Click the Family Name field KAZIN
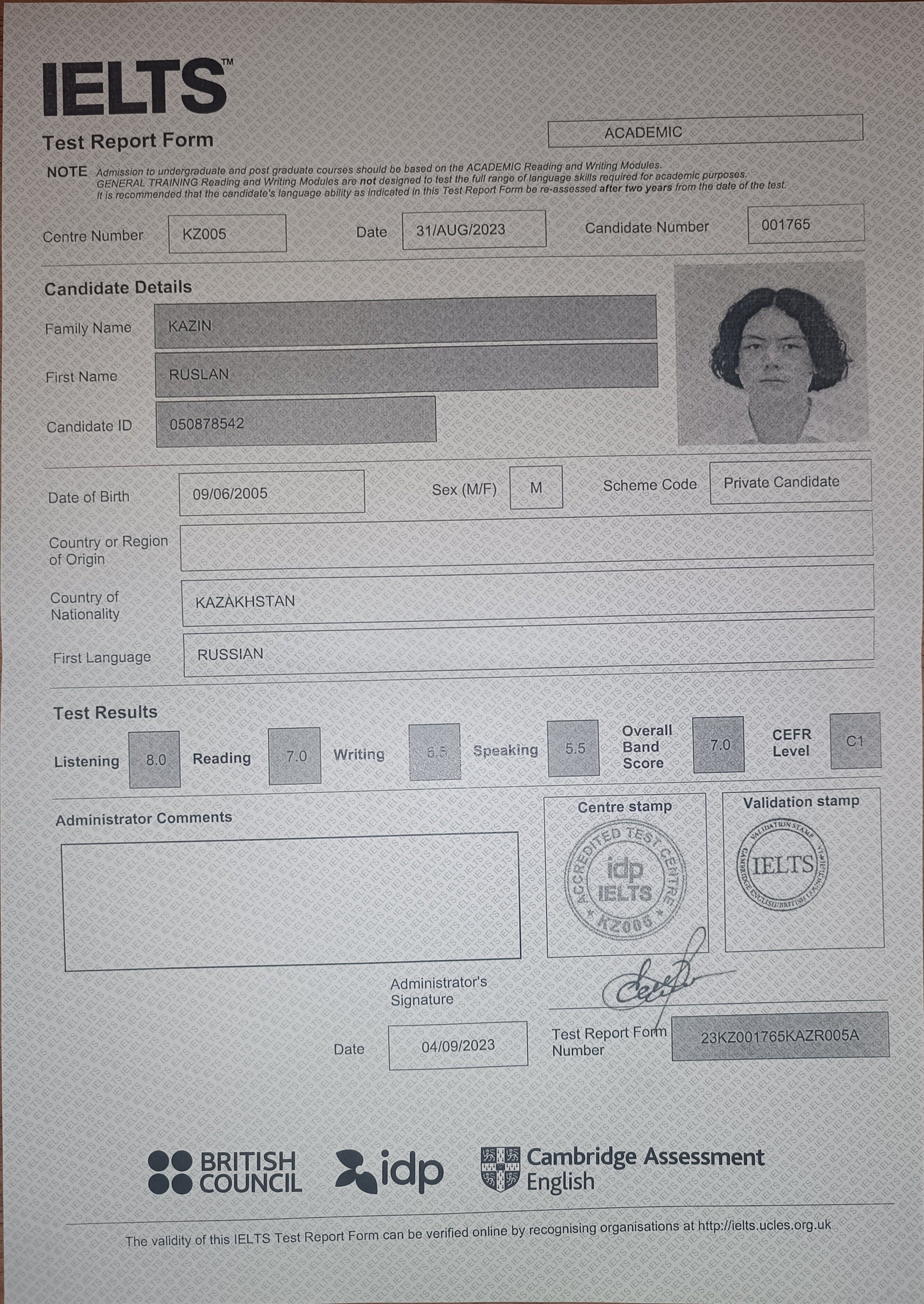This screenshot has width=924, height=1304. pos(406,322)
